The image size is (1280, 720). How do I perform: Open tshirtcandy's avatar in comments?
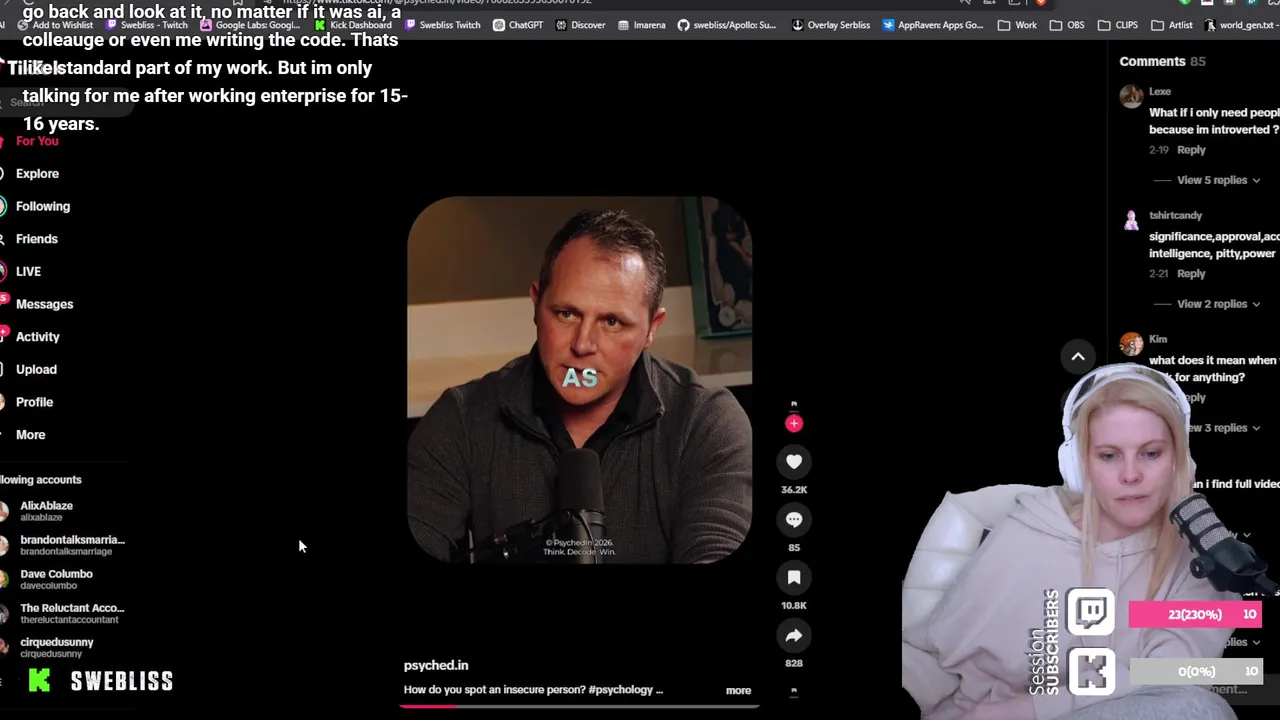(x=1131, y=220)
